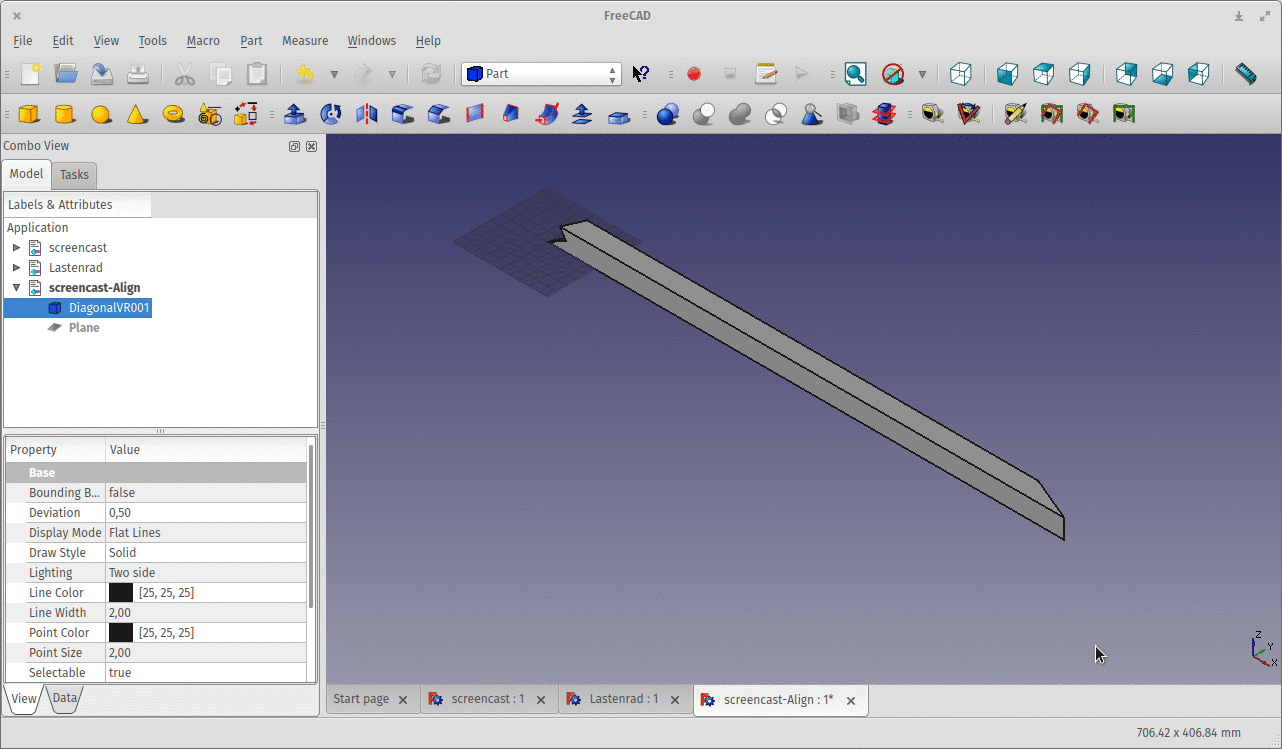Start macro recording with red button
This screenshot has height=749, width=1282.
click(694, 73)
